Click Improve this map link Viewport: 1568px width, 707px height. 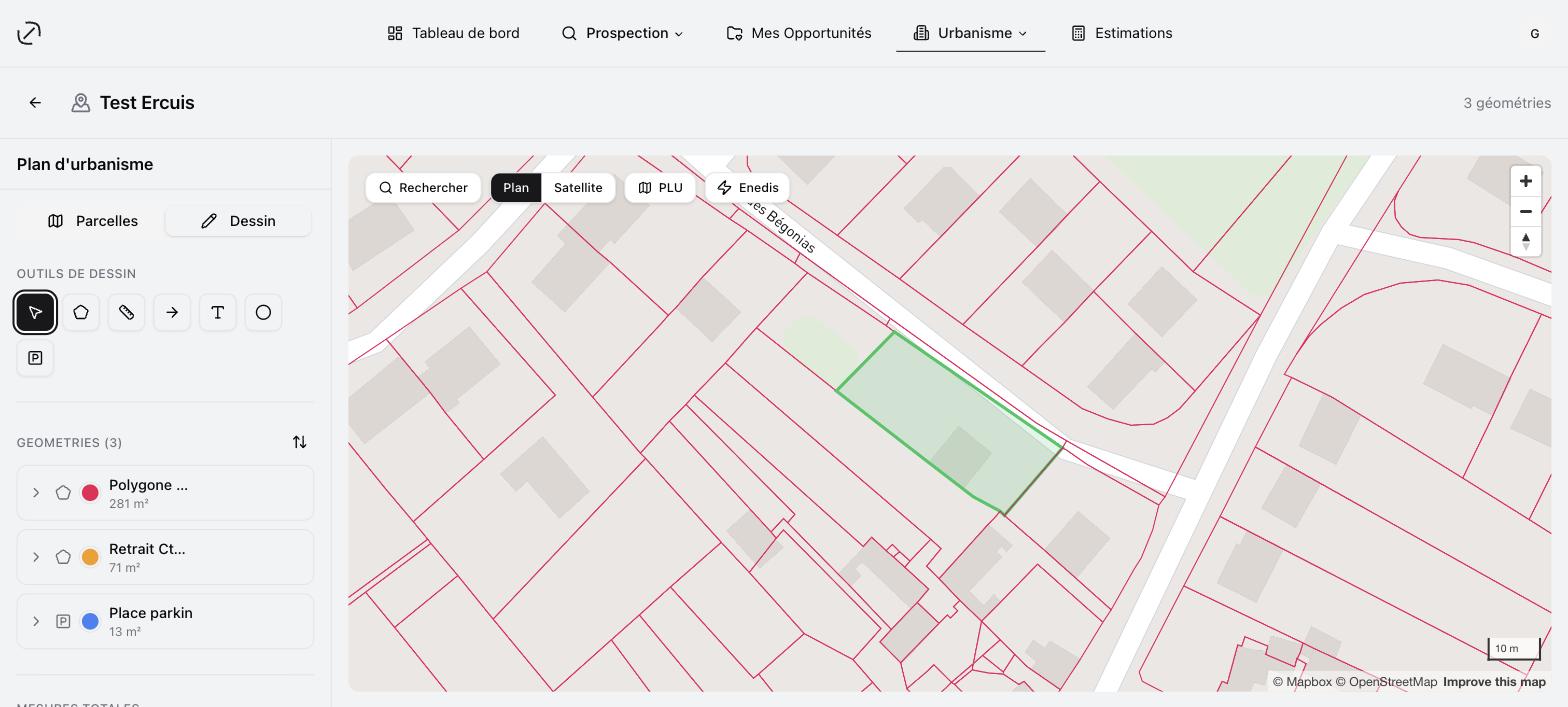1494,682
